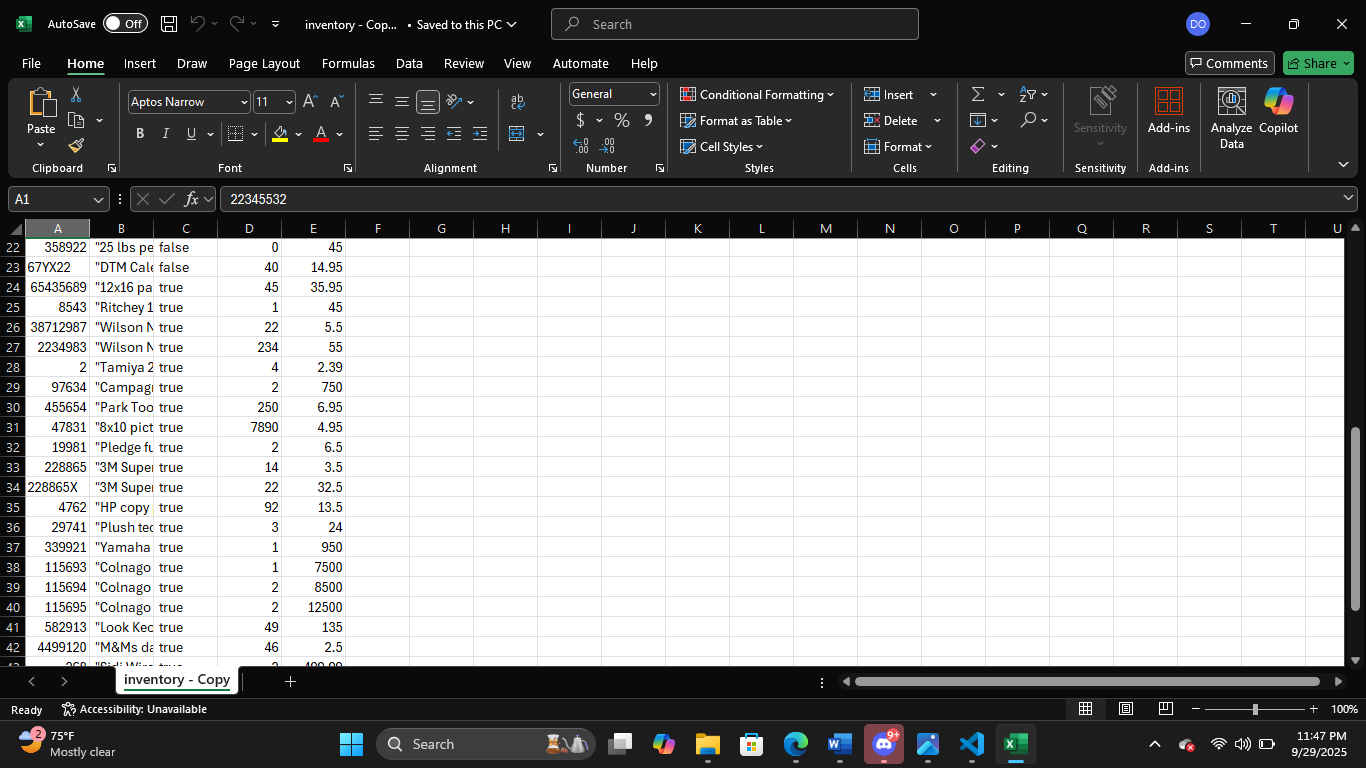The image size is (1366, 768).
Task: Click the AutoSum sigma icon
Action: point(977,94)
